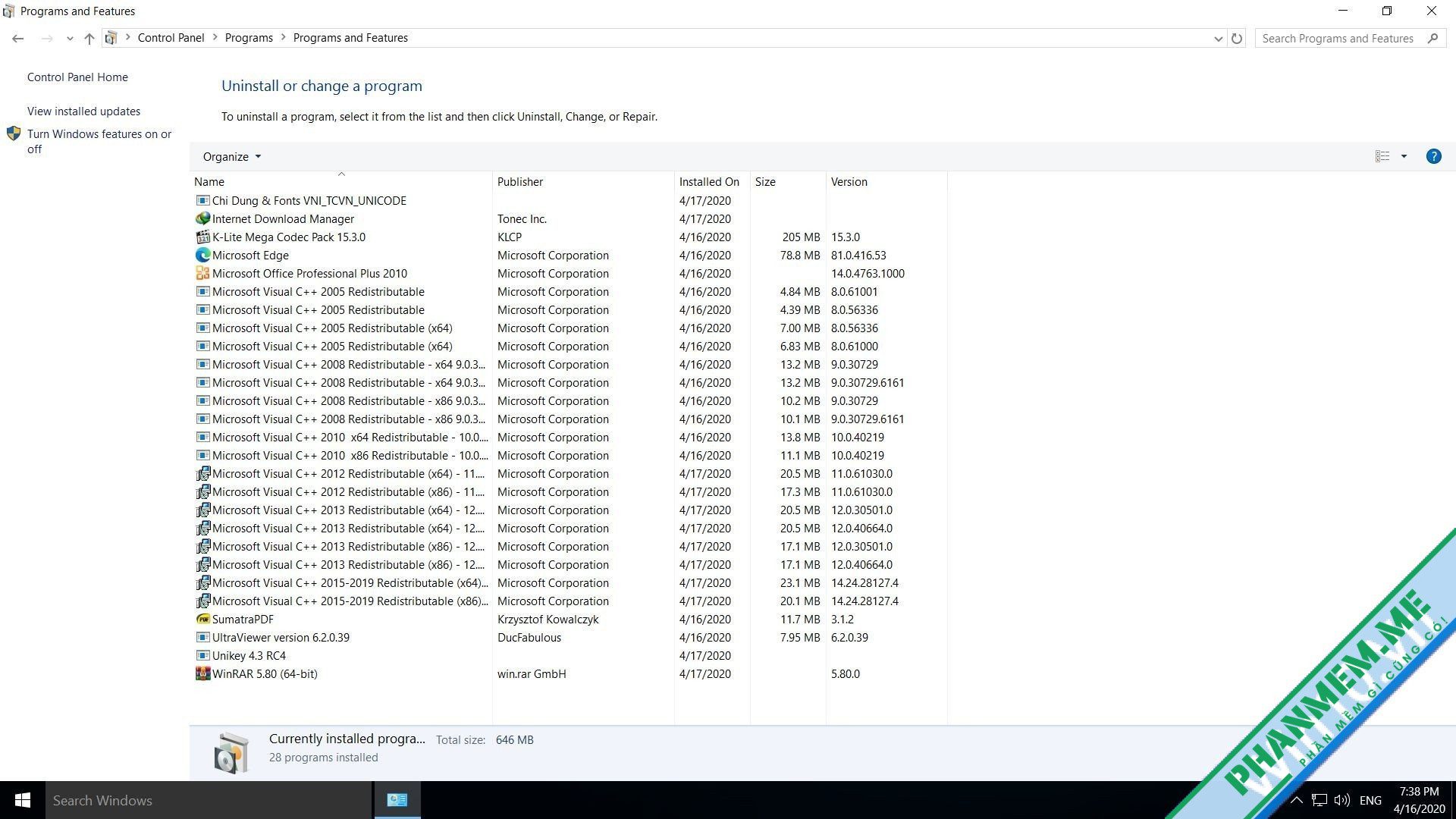The width and height of the screenshot is (1456, 819).
Task: Select Chi Dung & Fonts VNI_TCVN_UNICODE row
Action: coord(569,200)
